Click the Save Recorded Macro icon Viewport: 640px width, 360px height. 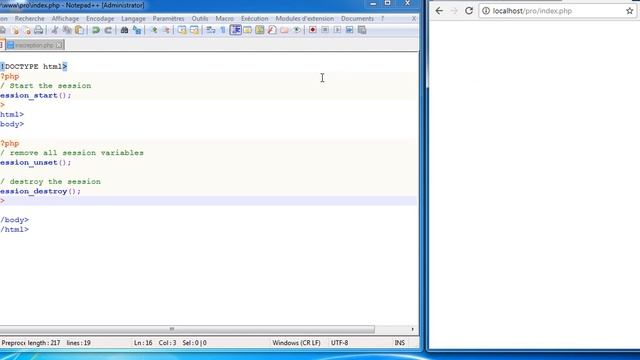(x=362, y=30)
